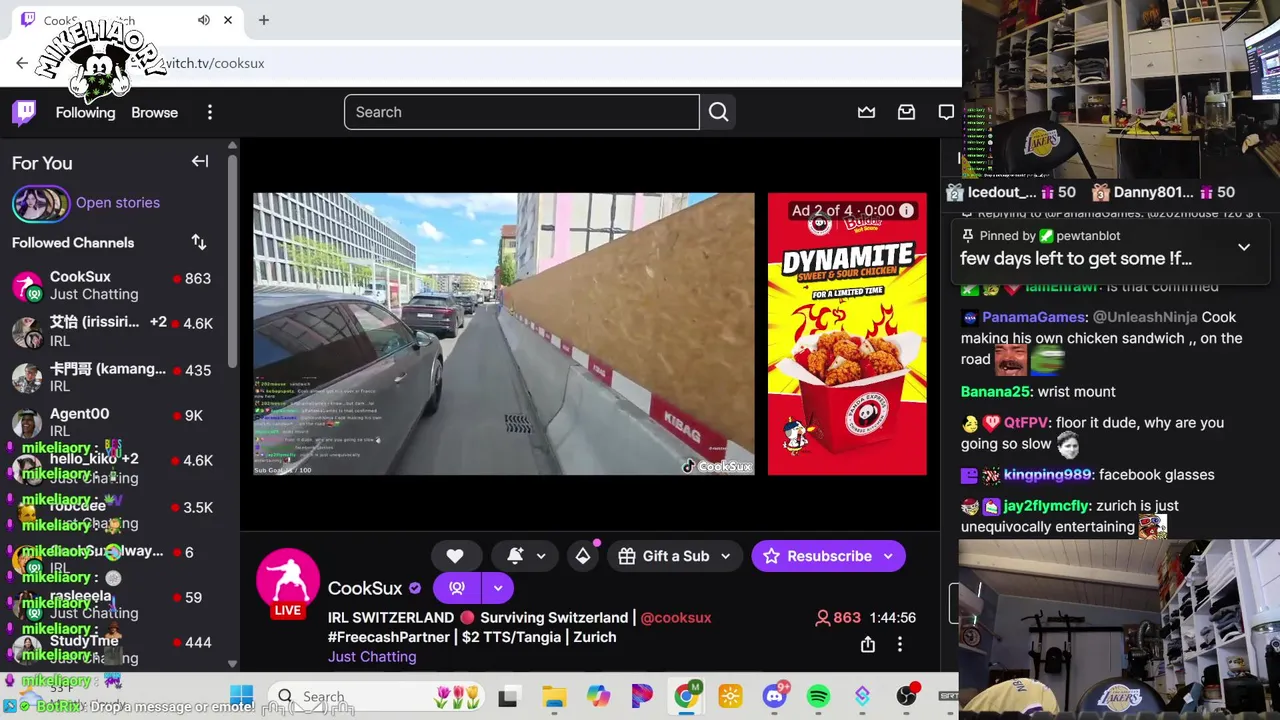Submit search with the magnifier button
Viewport: 1280px width, 720px height.
point(718,112)
